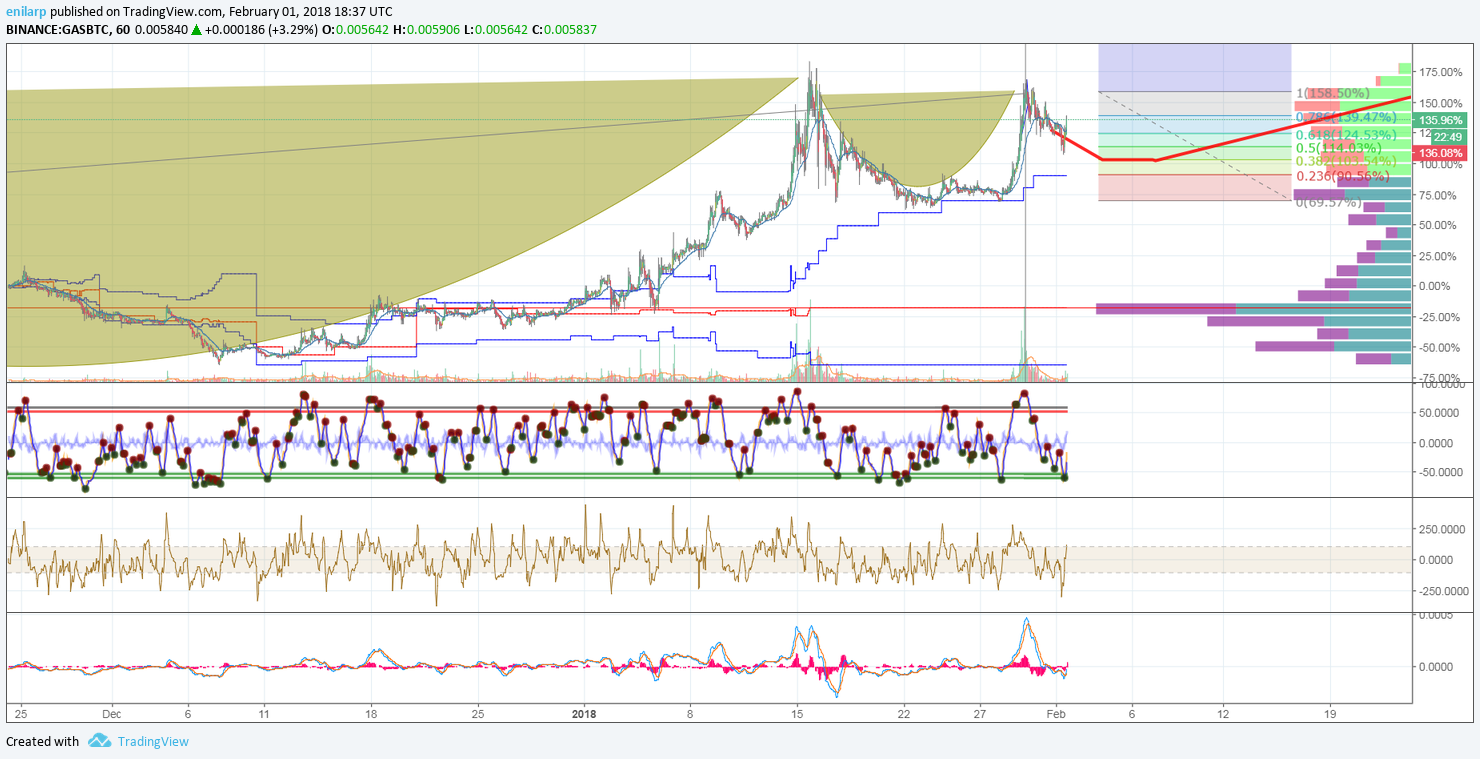Click the Dec date axis label

click(111, 715)
